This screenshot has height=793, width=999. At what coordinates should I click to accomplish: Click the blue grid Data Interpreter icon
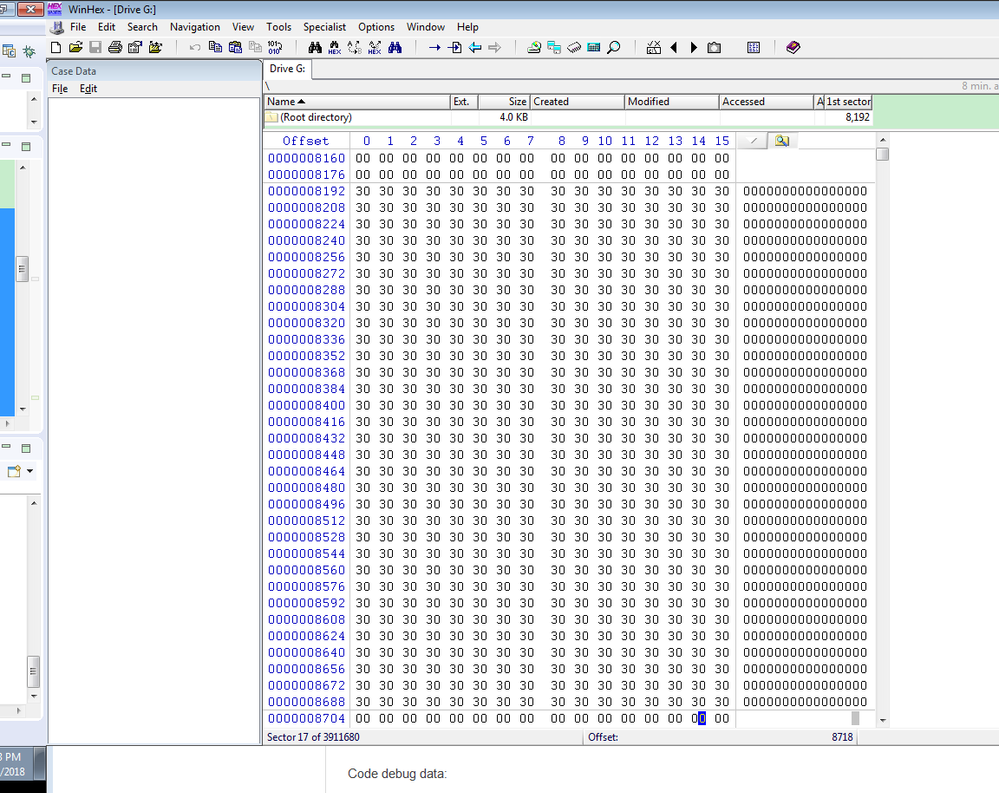[753, 47]
